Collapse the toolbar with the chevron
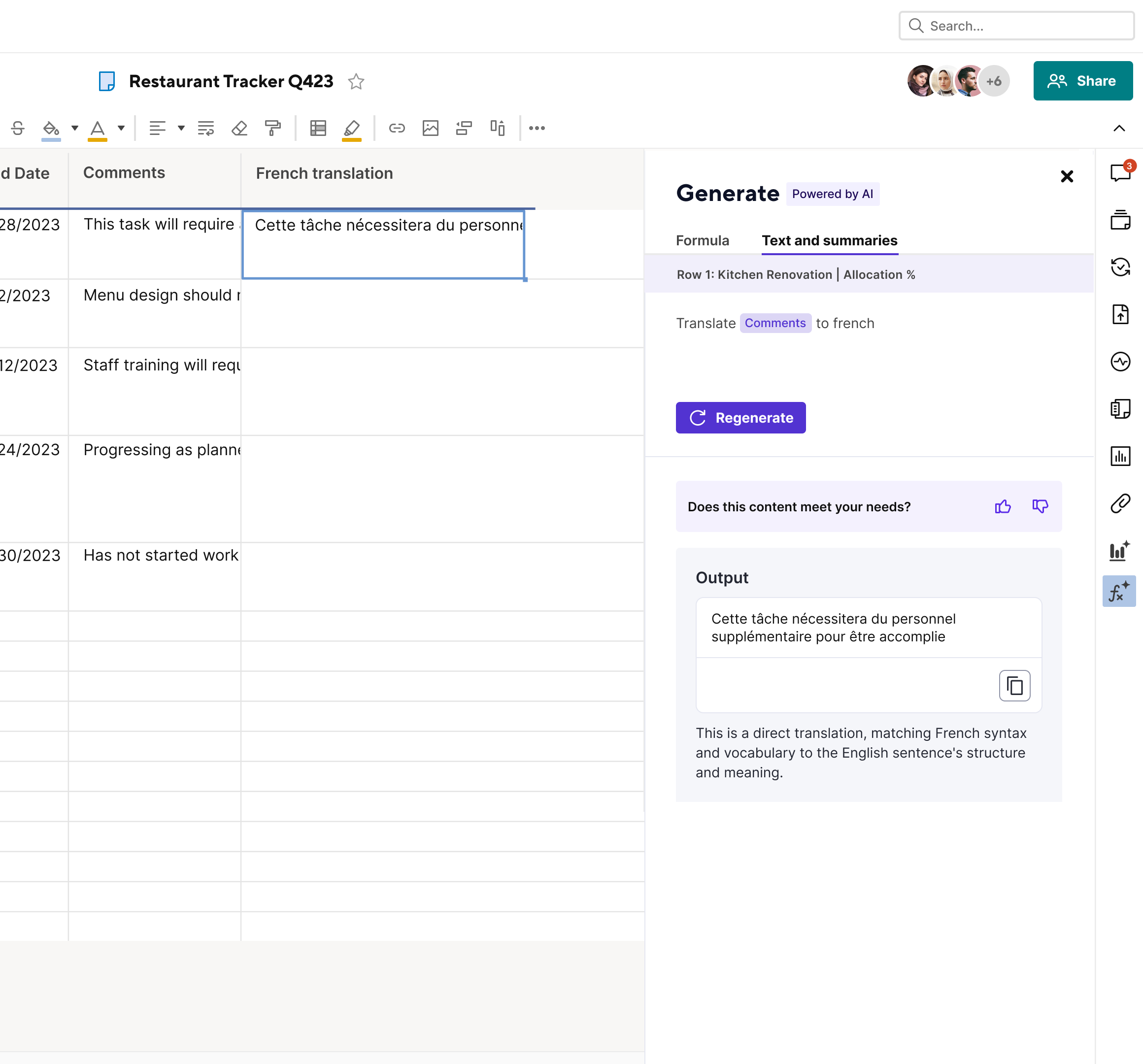 click(x=1118, y=128)
